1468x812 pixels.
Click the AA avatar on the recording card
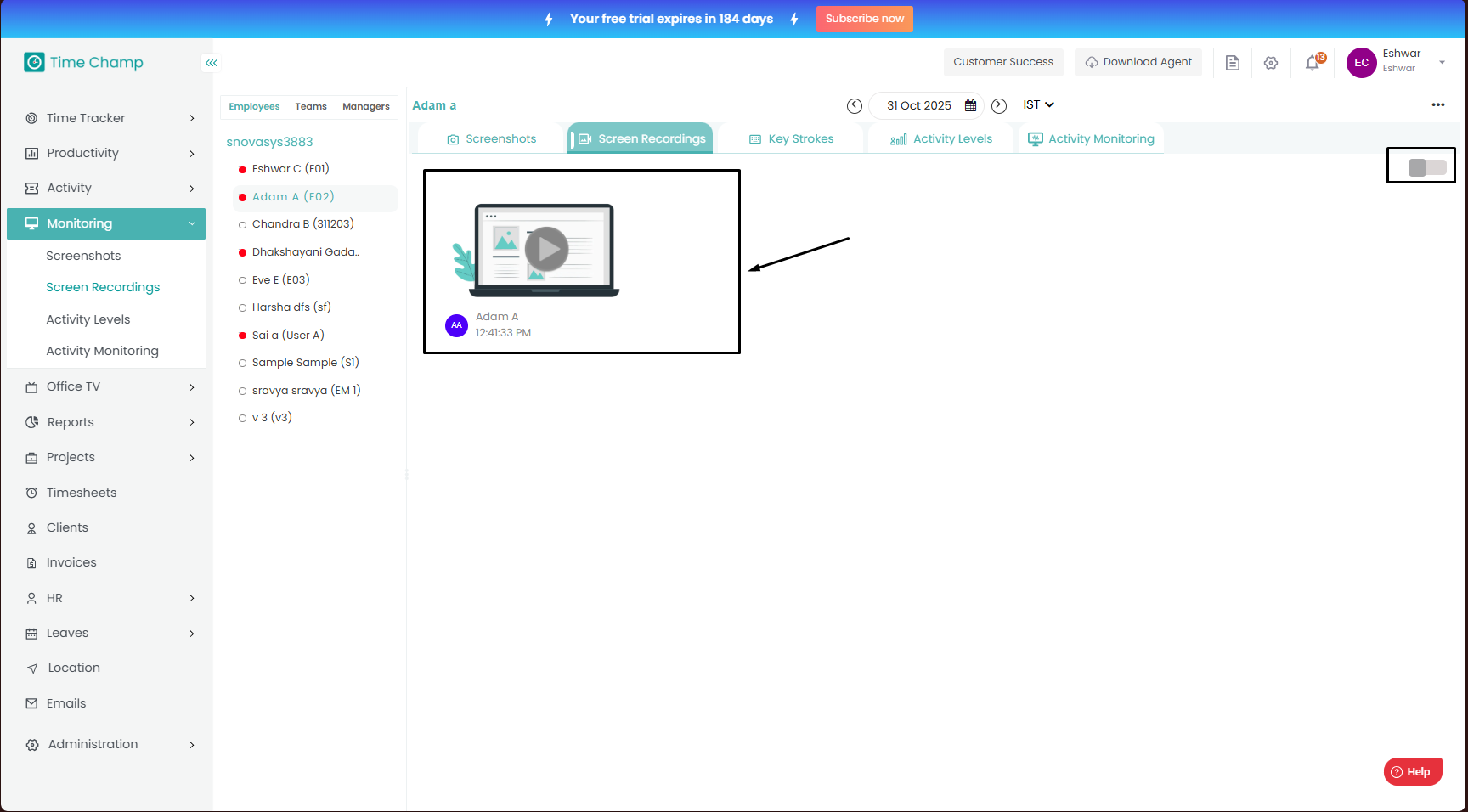tap(456, 325)
